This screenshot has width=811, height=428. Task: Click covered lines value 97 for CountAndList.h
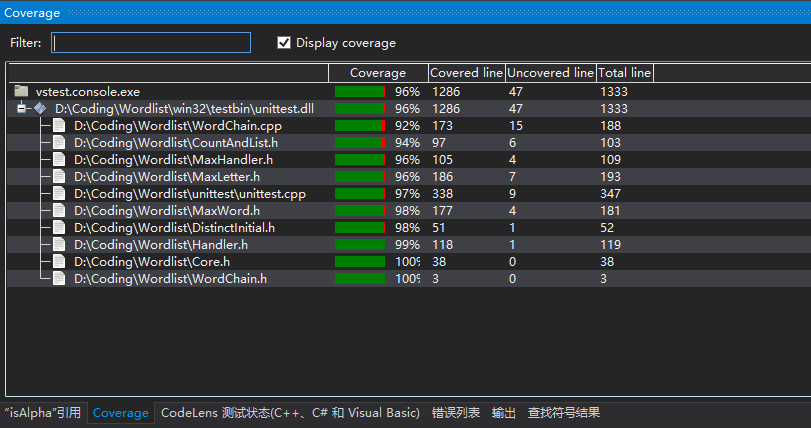point(439,143)
